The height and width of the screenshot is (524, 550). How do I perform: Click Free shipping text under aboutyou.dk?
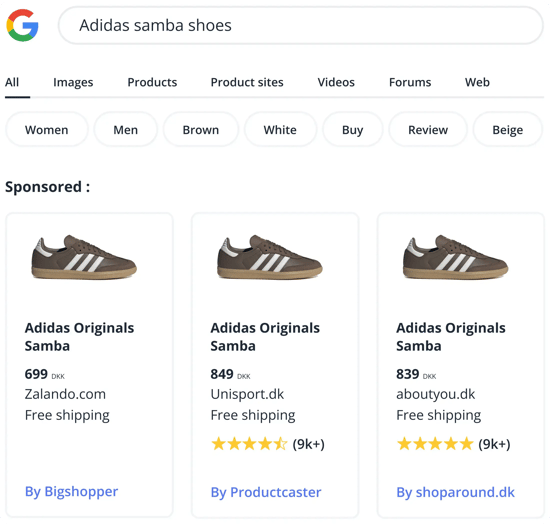(x=438, y=416)
